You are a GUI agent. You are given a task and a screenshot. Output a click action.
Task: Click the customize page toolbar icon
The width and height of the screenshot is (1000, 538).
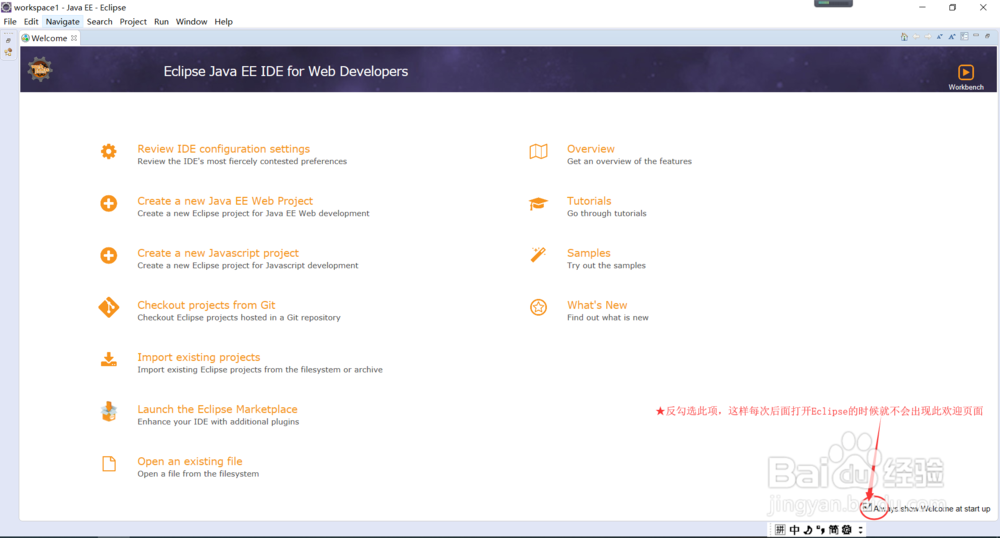964,36
